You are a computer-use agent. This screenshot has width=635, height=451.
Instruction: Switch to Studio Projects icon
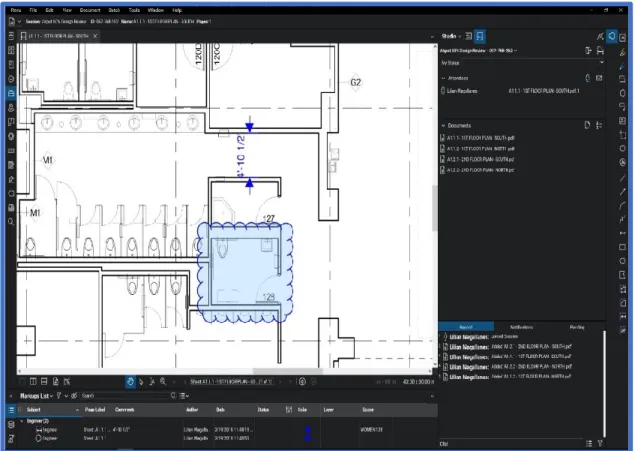(469, 36)
